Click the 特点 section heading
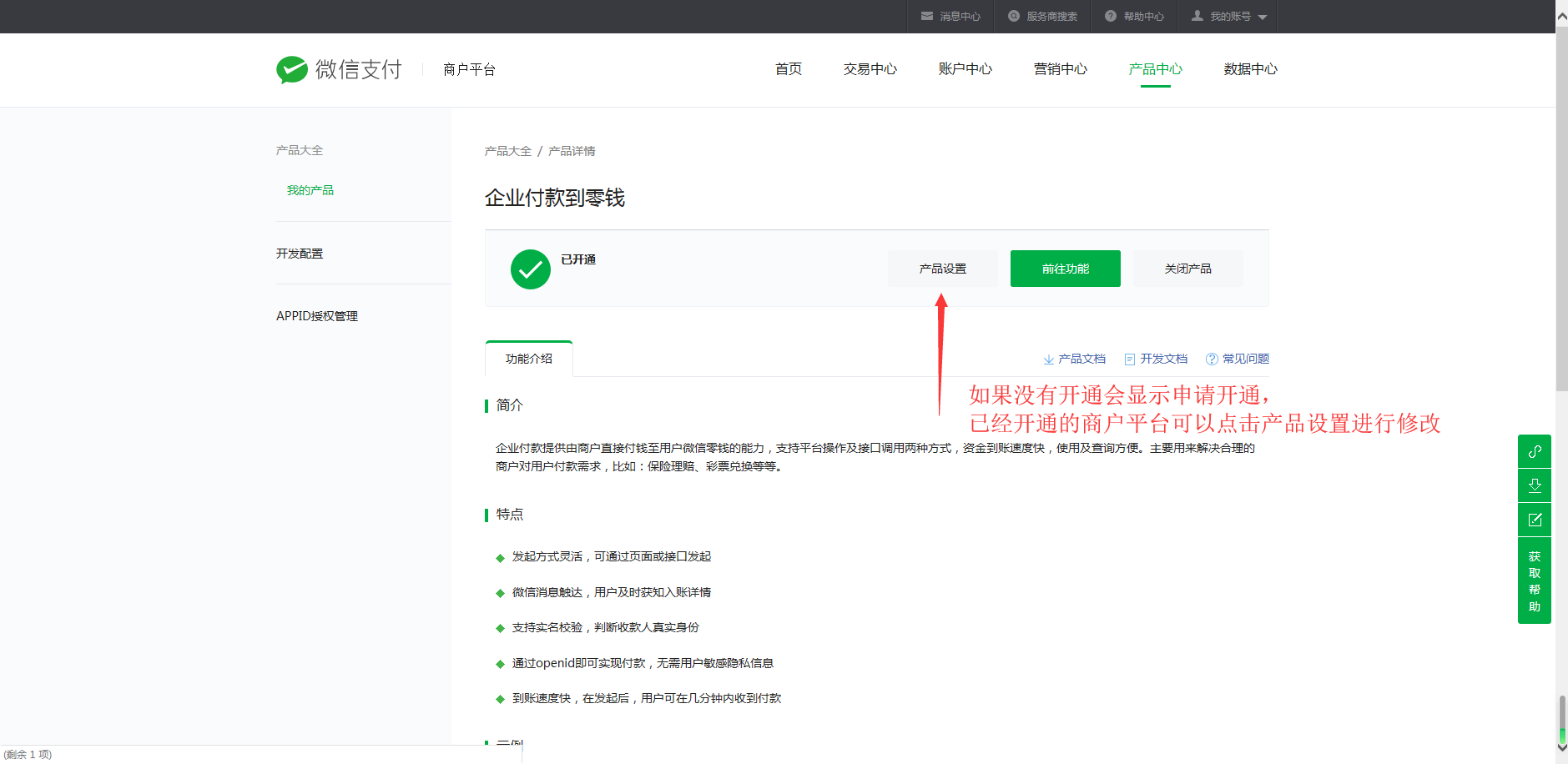Image resolution: width=1568 pixels, height=764 pixels. pos(509,515)
